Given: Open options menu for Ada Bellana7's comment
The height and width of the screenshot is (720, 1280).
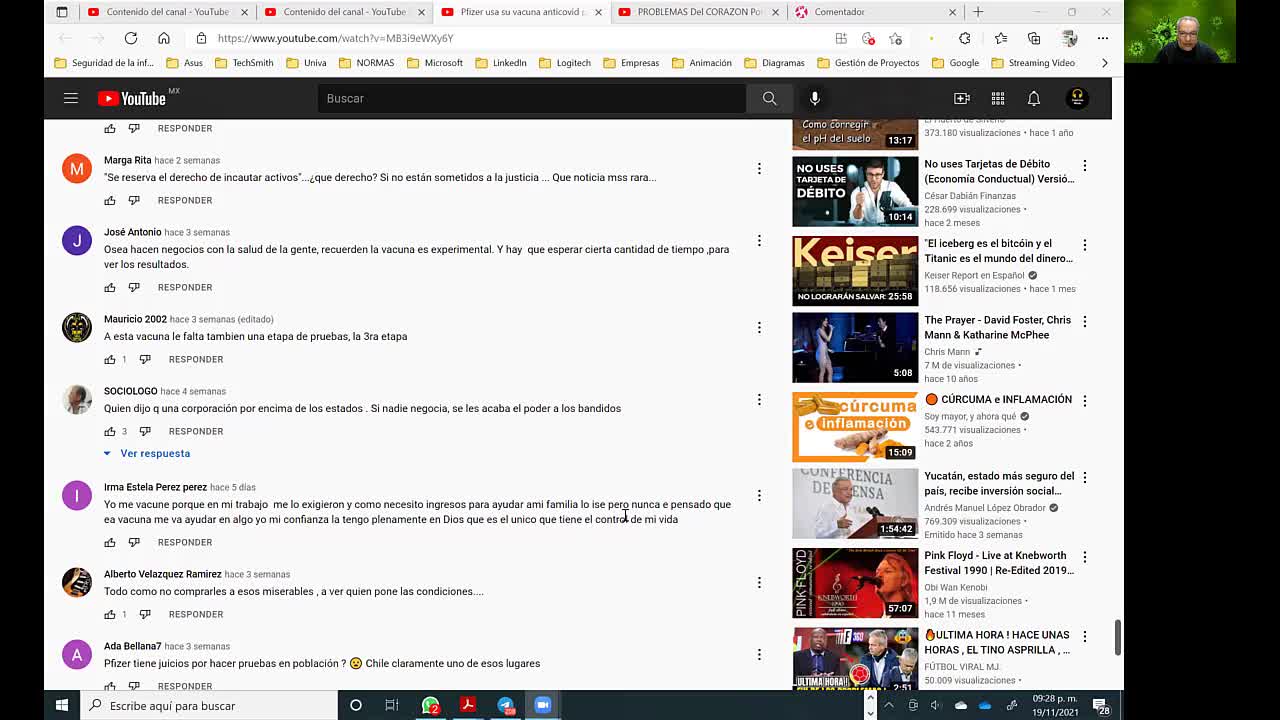Looking at the screenshot, I should (759, 654).
